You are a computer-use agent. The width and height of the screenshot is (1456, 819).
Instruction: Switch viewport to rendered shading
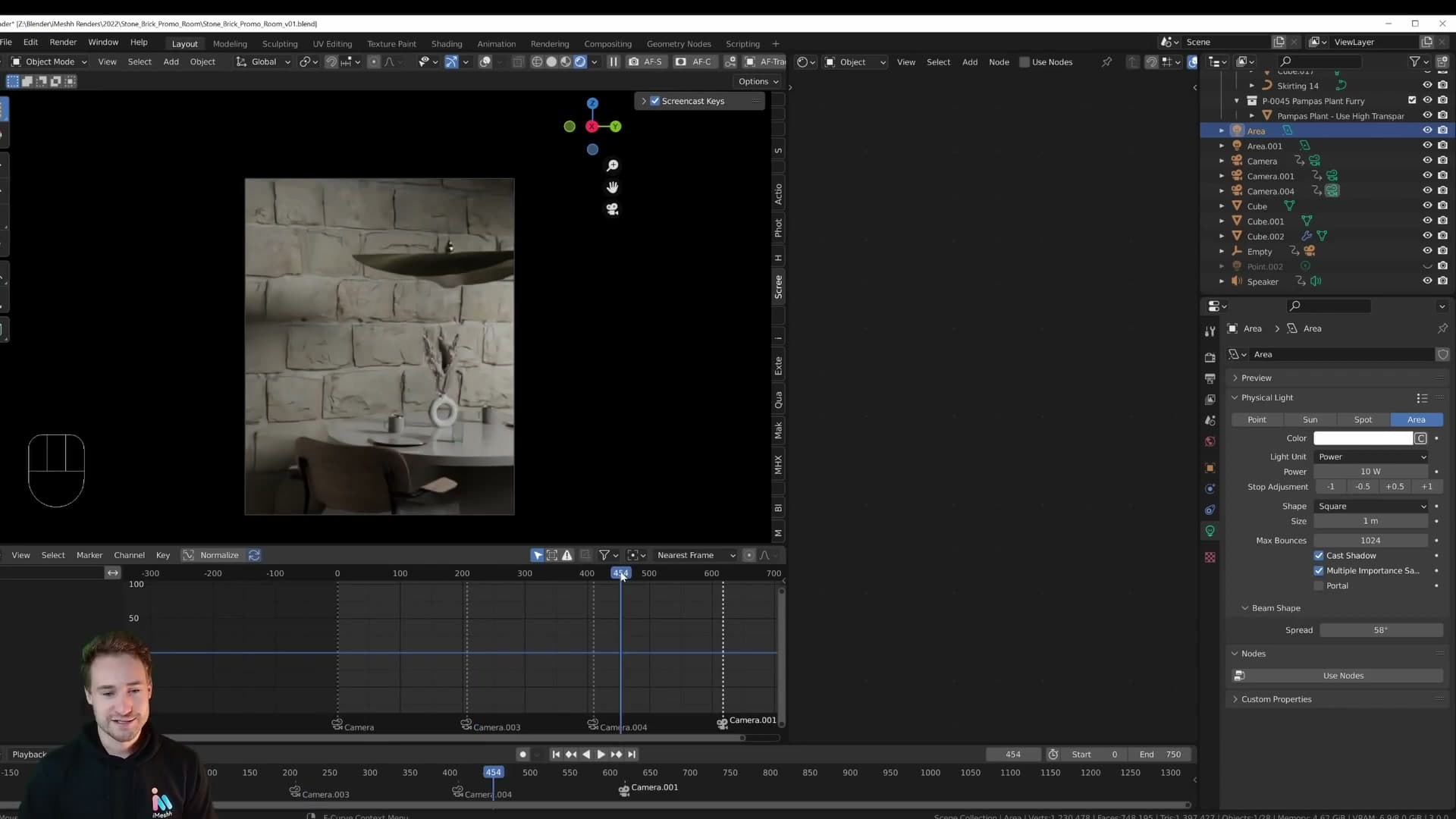click(x=580, y=61)
